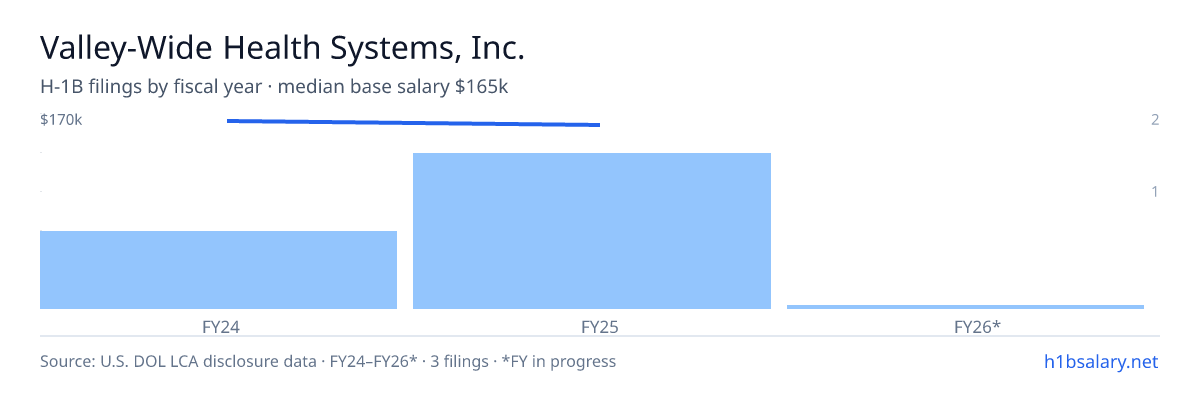Select the FY26* x-axis label

coord(965,326)
